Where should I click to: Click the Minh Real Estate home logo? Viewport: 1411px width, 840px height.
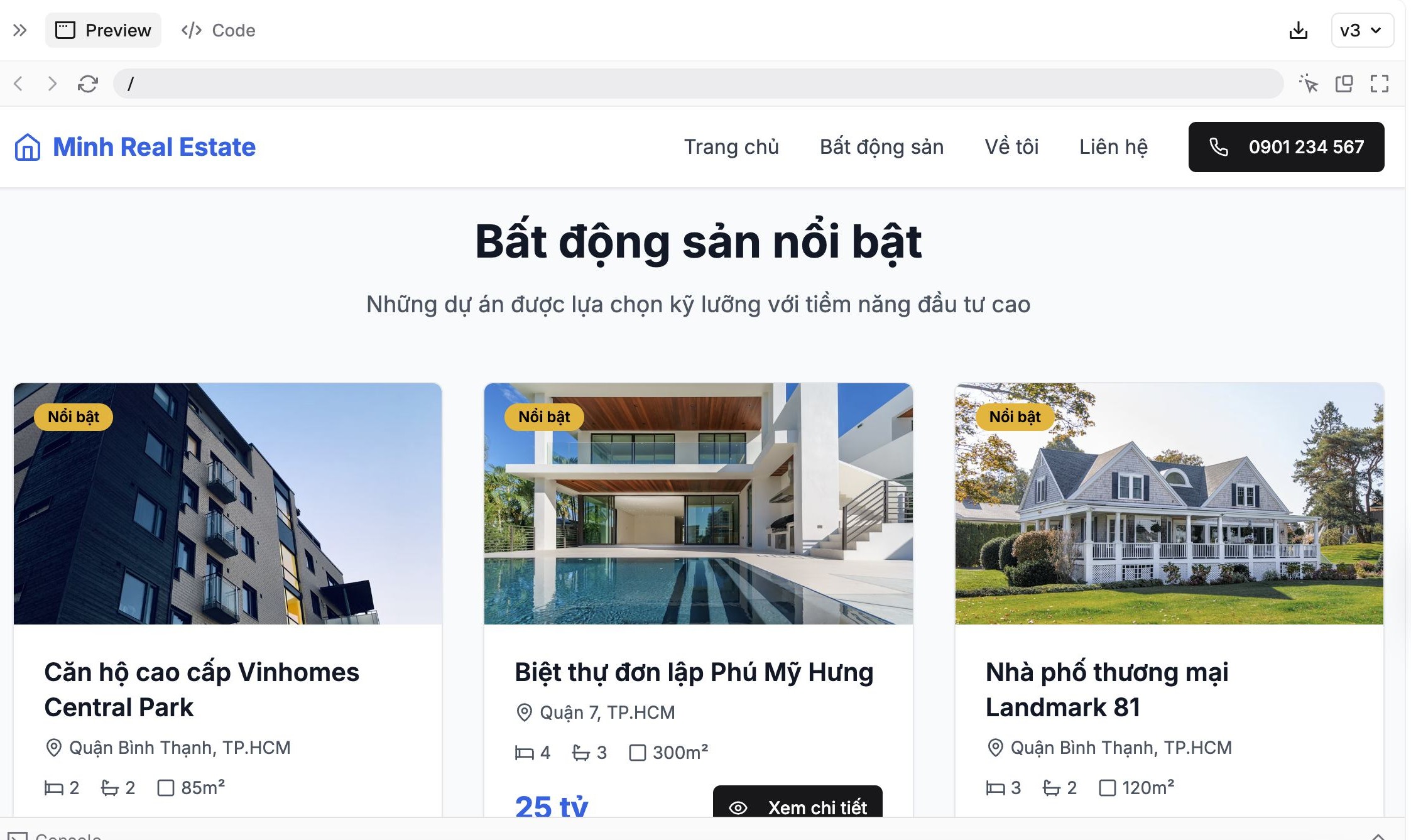135,147
